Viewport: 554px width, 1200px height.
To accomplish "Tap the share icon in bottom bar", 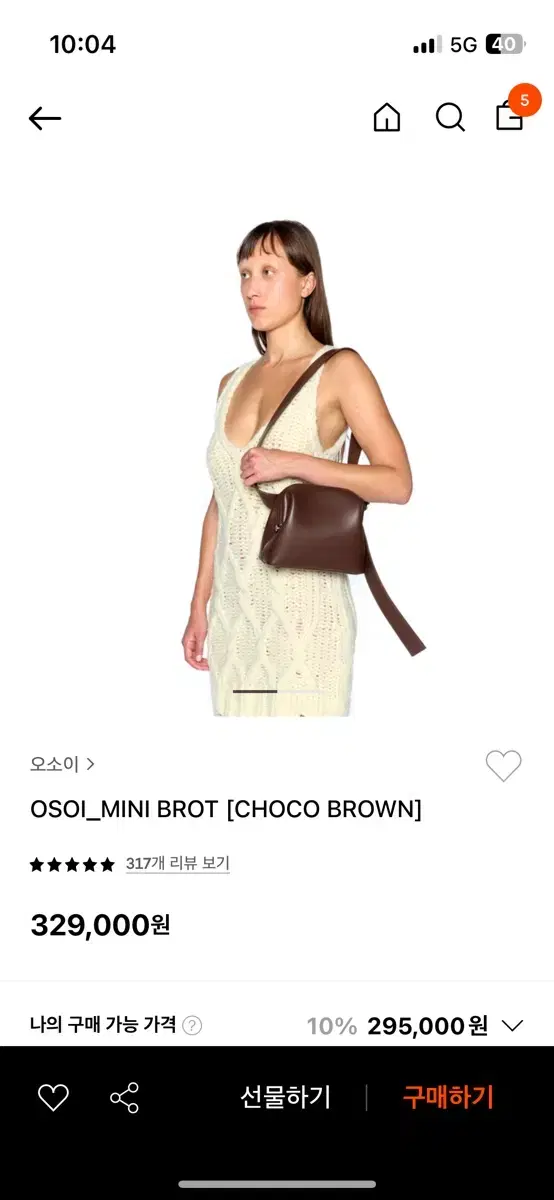I will coord(125,1098).
